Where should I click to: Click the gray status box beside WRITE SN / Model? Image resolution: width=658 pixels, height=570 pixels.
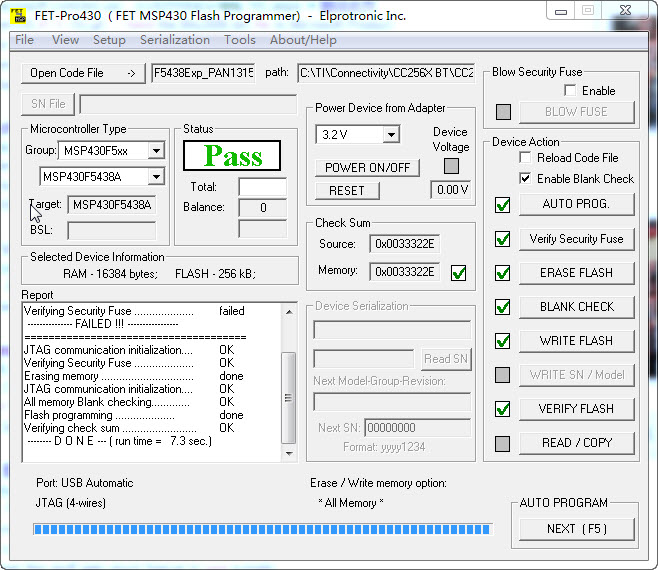(x=502, y=375)
